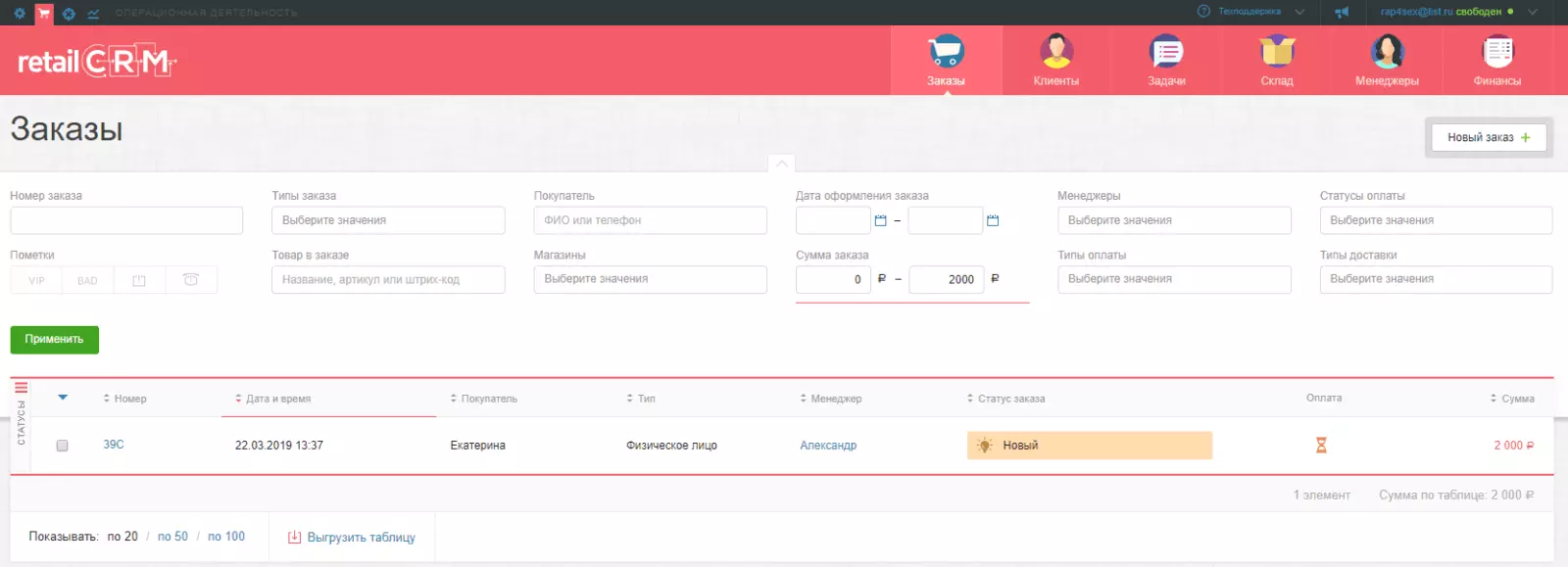This screenshot has height=567, width=1568.
Task: Click the green online status dot
Action: pyautogui.click(x=1510, y=12)
